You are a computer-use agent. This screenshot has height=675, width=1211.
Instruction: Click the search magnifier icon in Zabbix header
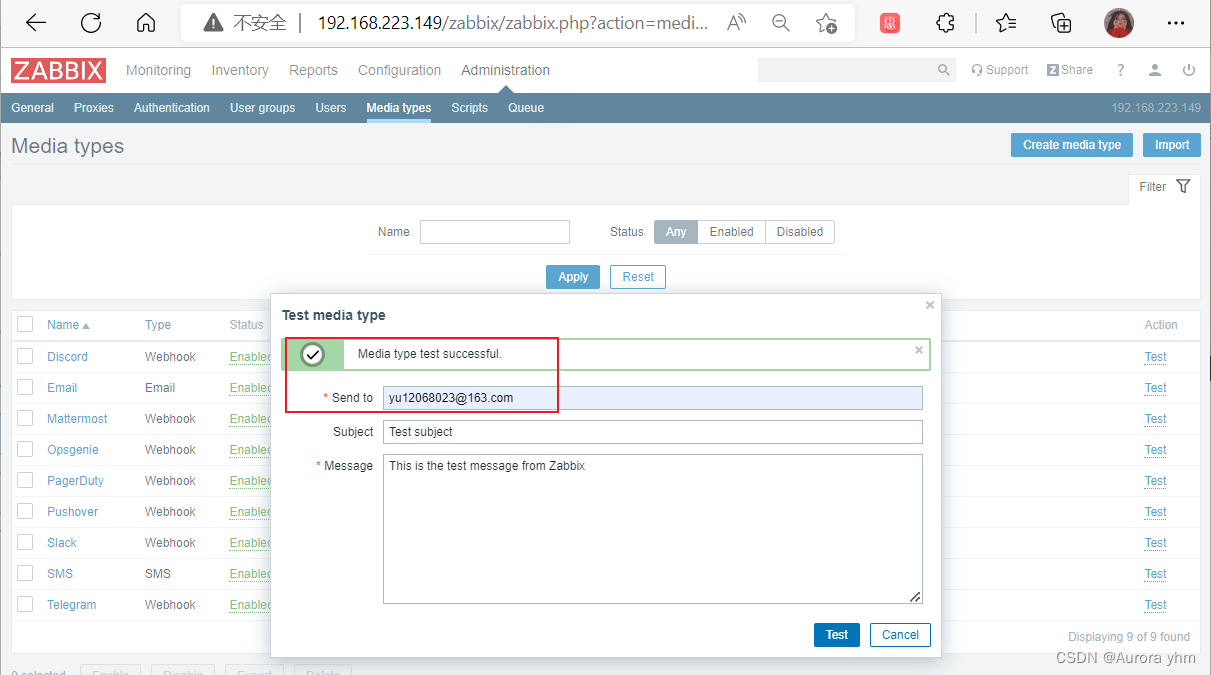pyautogui.click(x=943, y=70)
